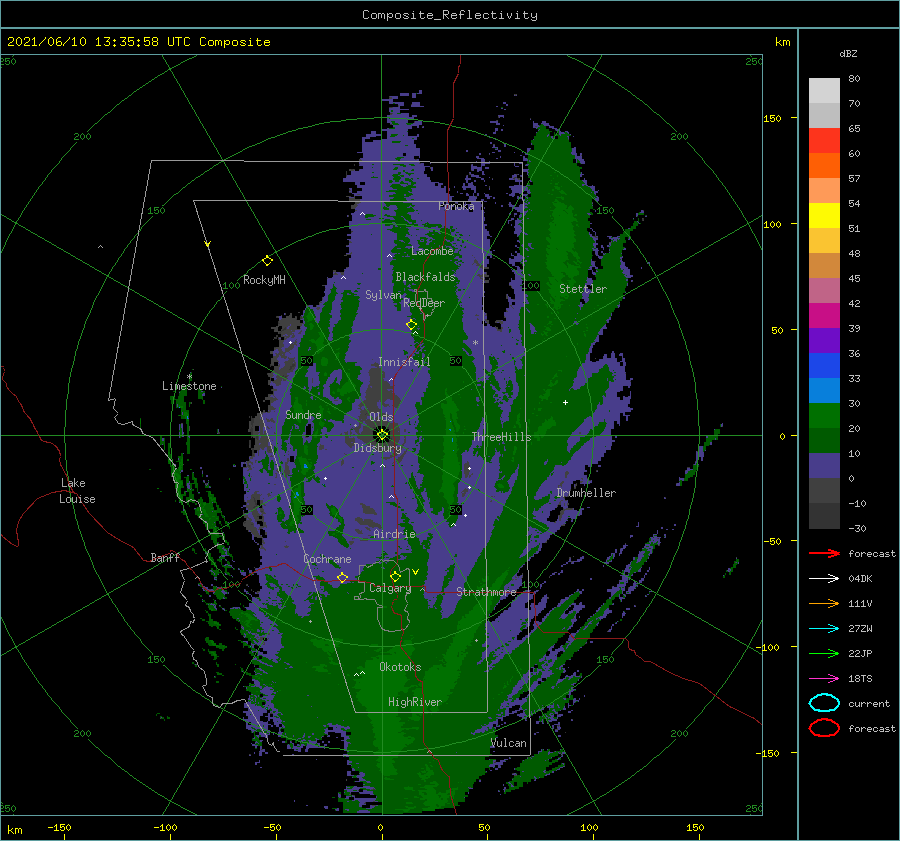The width and height of the screenshot is (900, 841).
Task: Click the Innisfail town label
Action: click(x=404, y=362)
